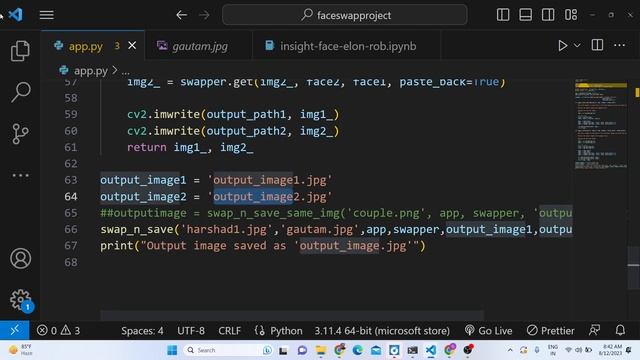Switch to VS Code taskbar icon
This screenshot has height=360, width=640.
[431, 350]
